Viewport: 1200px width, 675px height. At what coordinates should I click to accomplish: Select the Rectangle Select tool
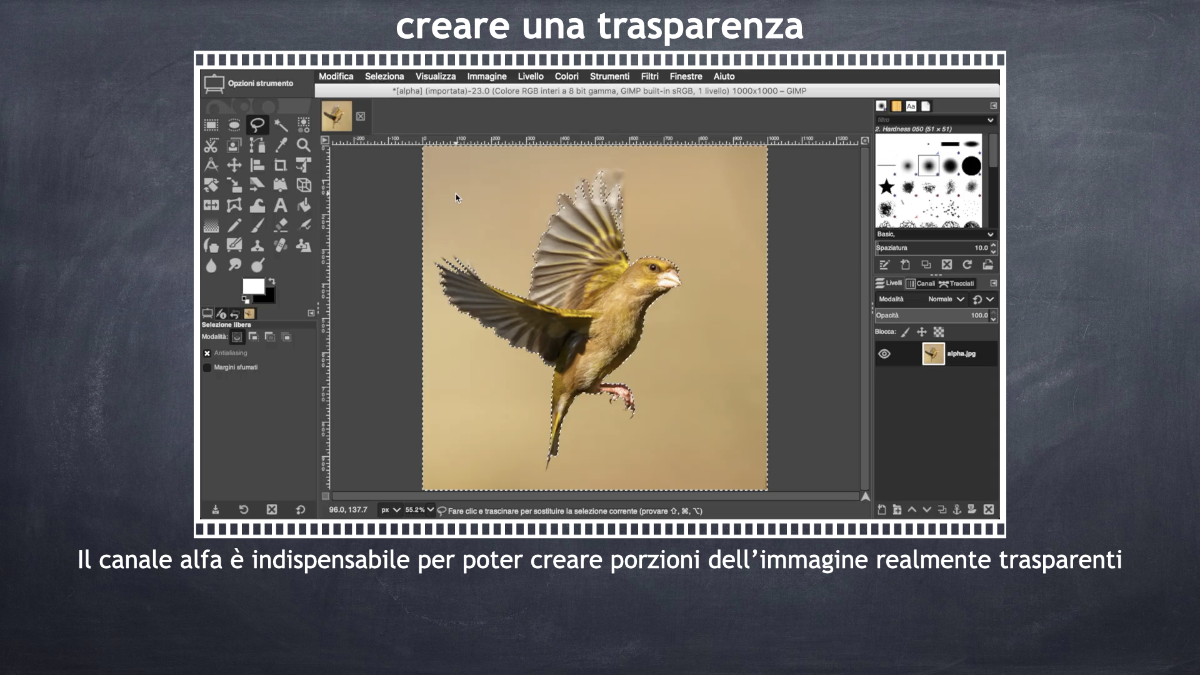(211, 125)
